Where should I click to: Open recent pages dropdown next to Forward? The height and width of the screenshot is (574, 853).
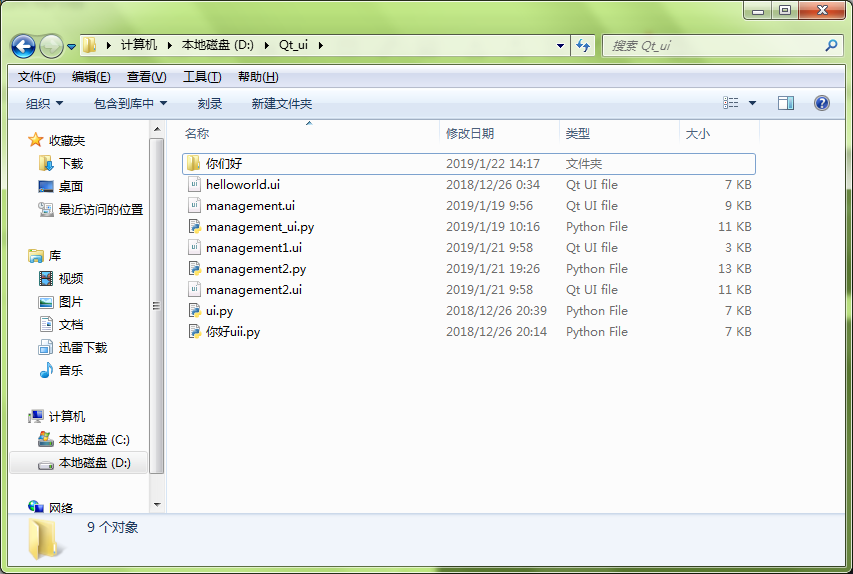[71, 47]
